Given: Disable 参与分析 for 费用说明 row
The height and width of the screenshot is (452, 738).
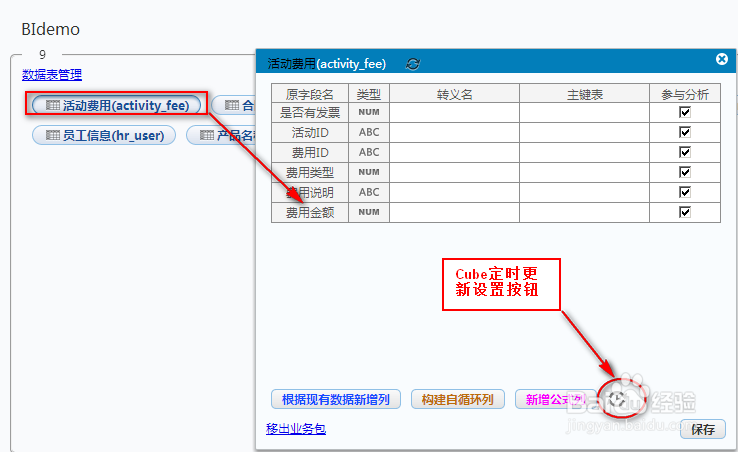Looking at the screenshot, I should (685, 192).
